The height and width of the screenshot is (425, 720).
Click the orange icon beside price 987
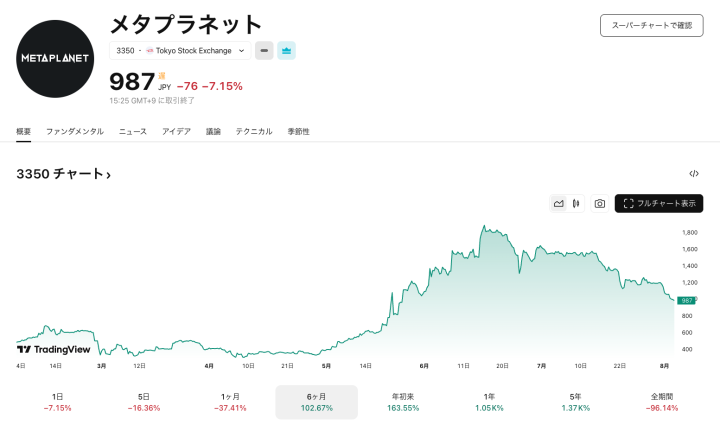pyautogui.click(x=162, y=75)
